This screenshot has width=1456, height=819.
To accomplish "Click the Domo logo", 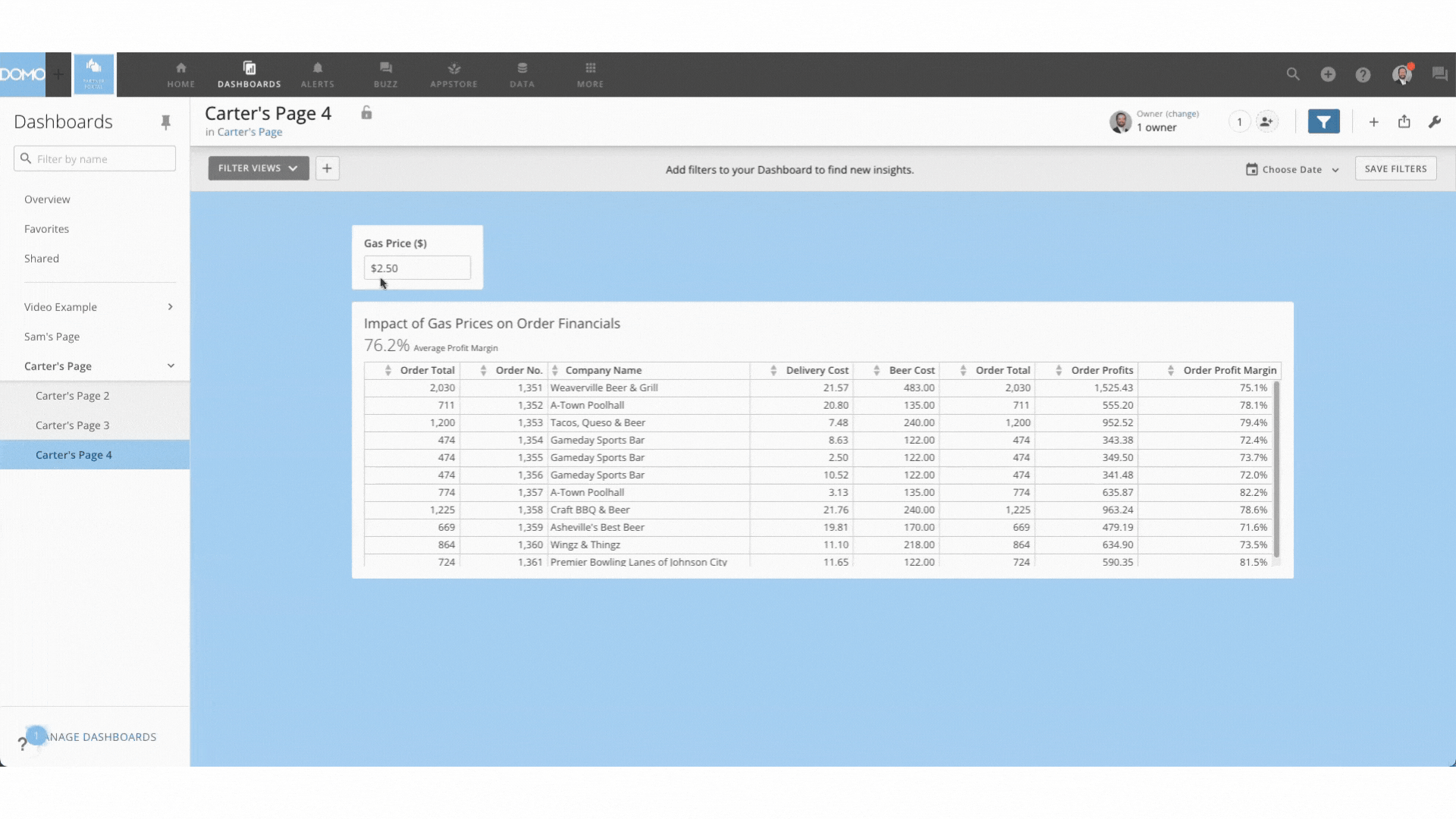I will [x=23, y=74].
